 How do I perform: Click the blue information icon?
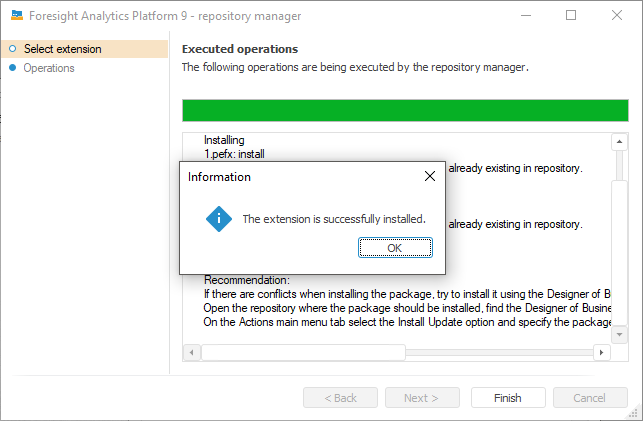tap(218, 219)
